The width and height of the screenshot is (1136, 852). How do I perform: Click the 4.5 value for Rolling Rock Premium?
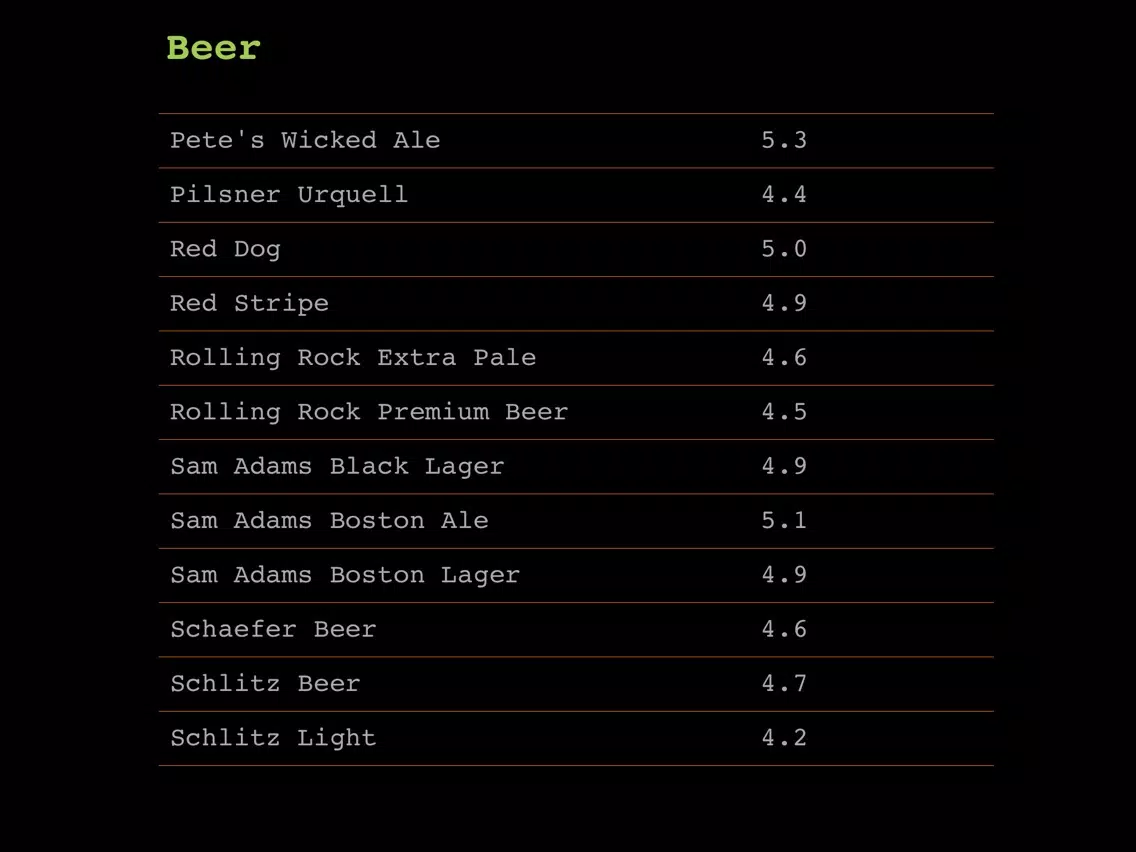(x=784, y=412)
